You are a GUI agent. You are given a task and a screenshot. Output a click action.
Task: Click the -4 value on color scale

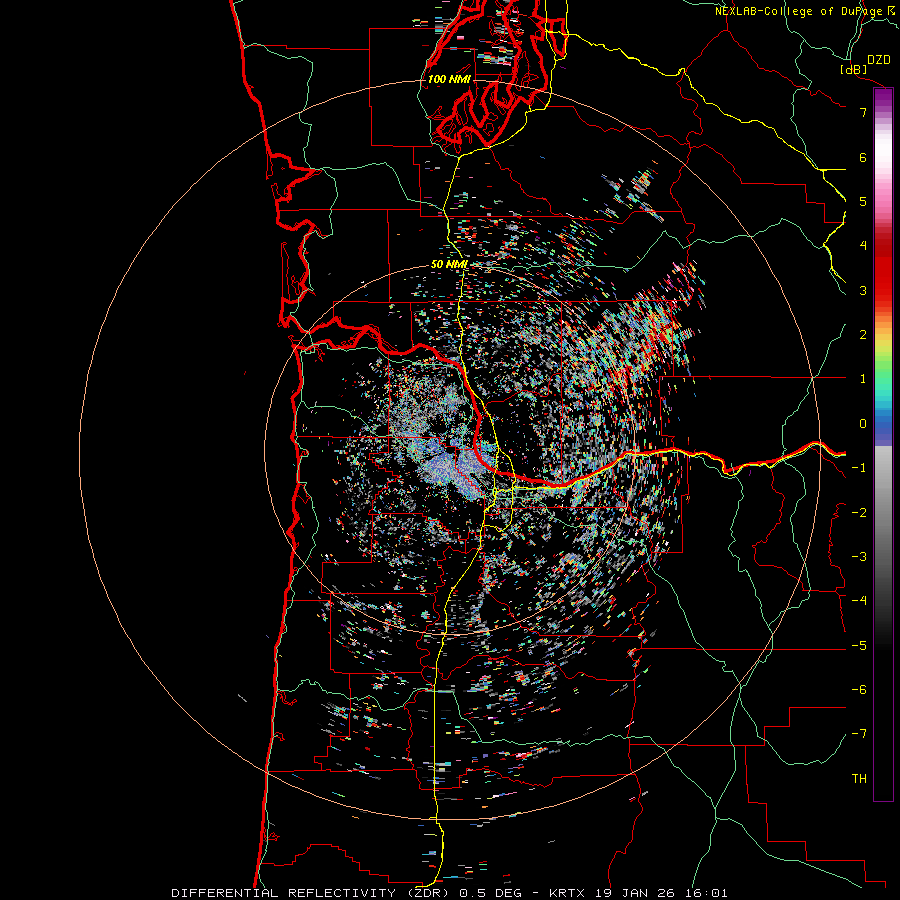859,601
